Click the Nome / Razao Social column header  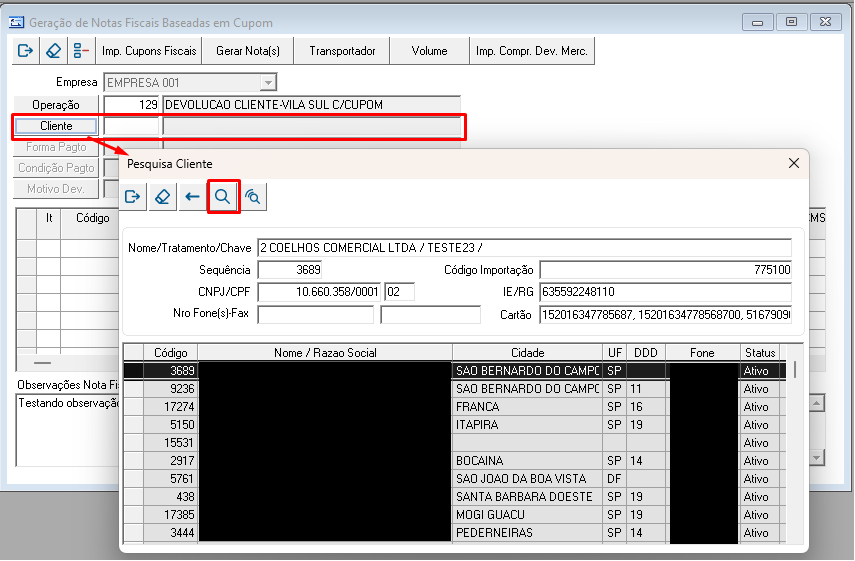[x=325, y=353]
